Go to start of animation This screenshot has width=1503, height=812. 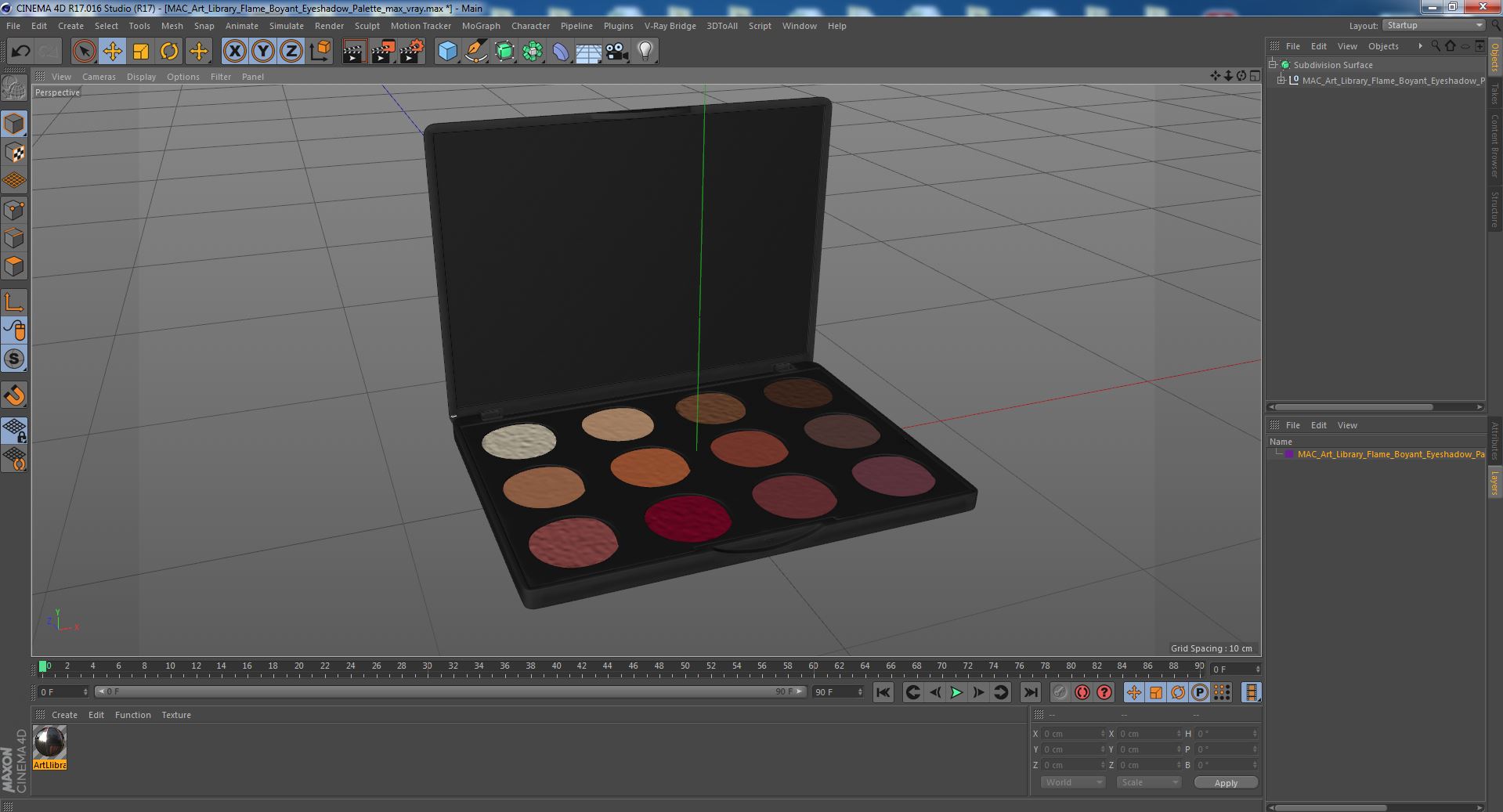[883, 692]
